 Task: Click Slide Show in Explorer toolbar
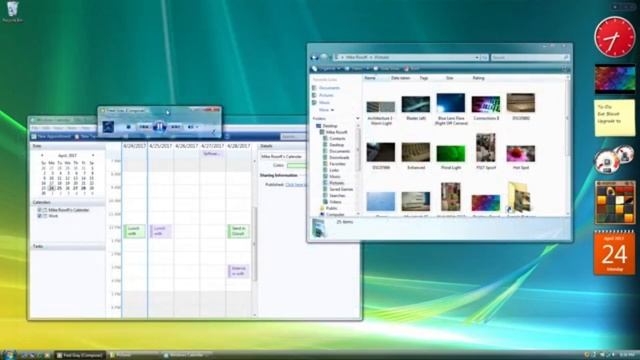387,69
